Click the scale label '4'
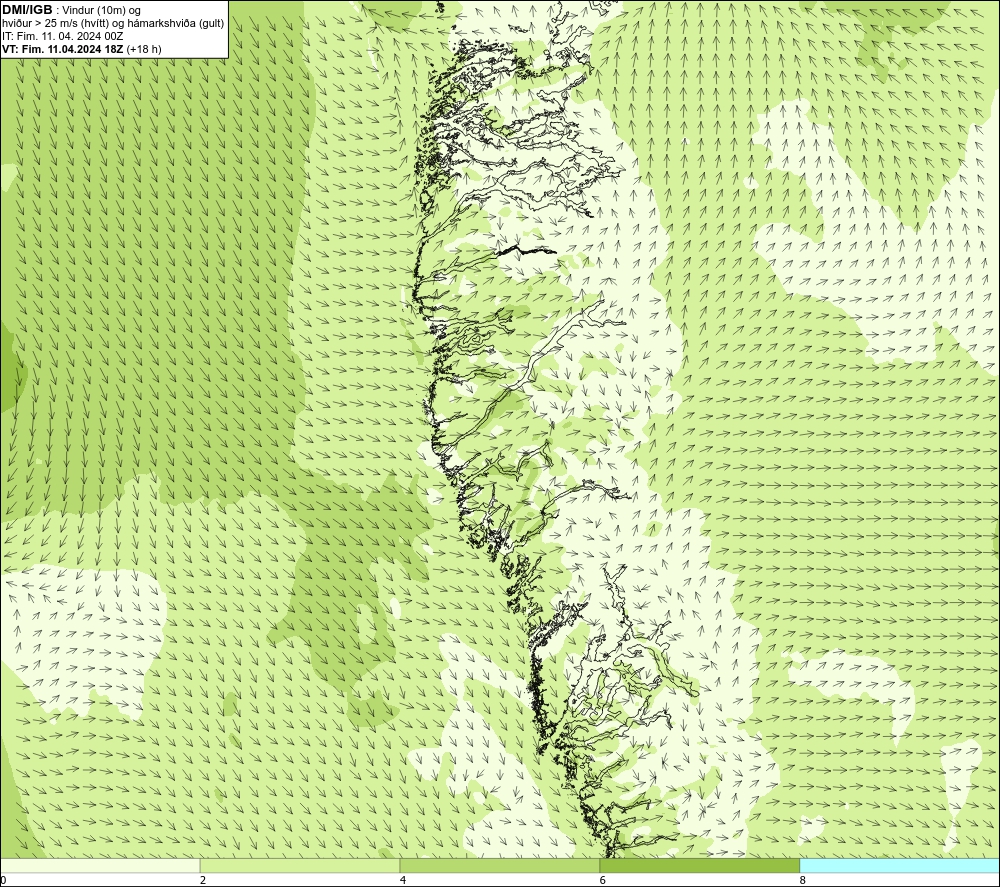 [402, 880]
